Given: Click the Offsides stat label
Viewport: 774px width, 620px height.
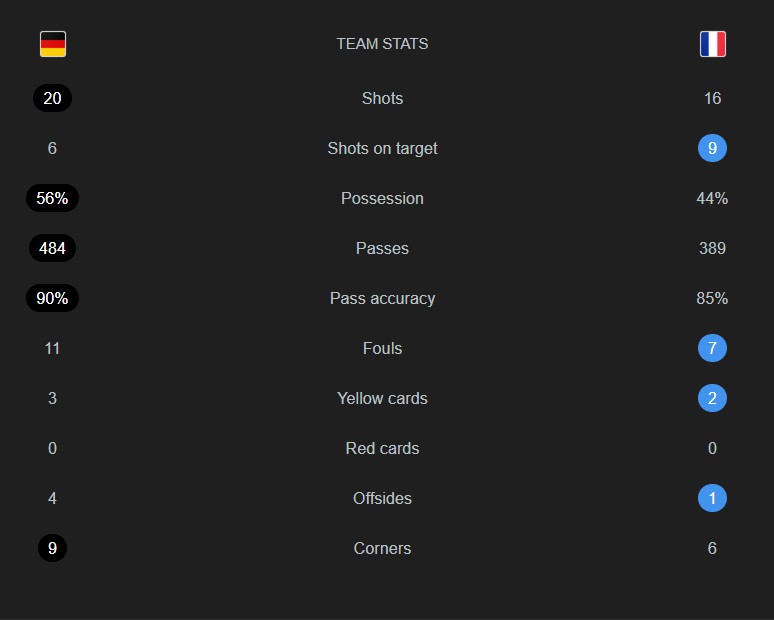Looking at the screenshot, I should click(x=382, y=498).
